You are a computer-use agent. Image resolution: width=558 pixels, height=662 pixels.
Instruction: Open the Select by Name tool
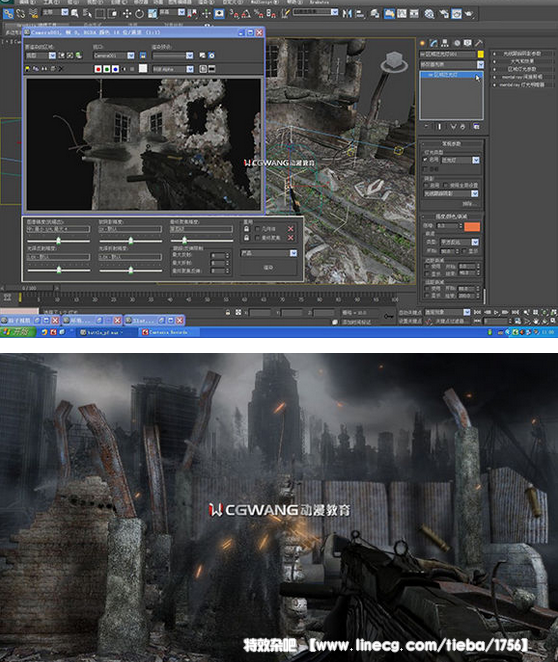click(x=87, y=14)
